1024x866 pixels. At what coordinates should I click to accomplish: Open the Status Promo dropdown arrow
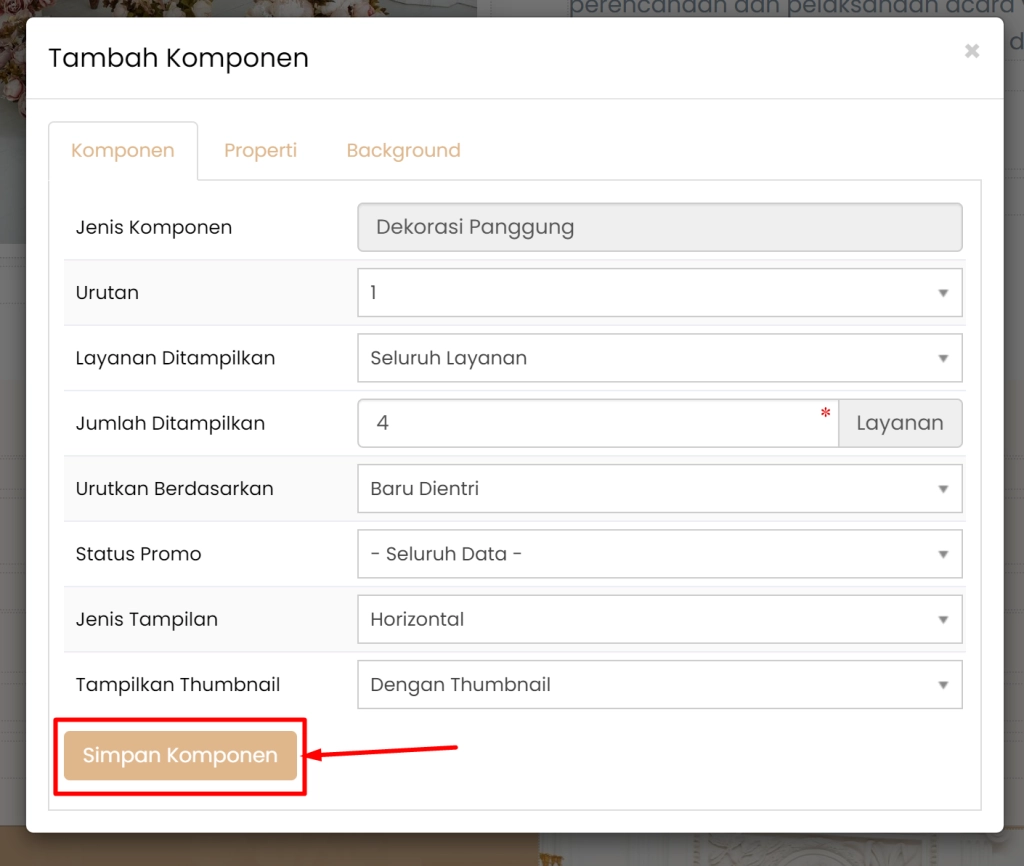tap(943, 554)
